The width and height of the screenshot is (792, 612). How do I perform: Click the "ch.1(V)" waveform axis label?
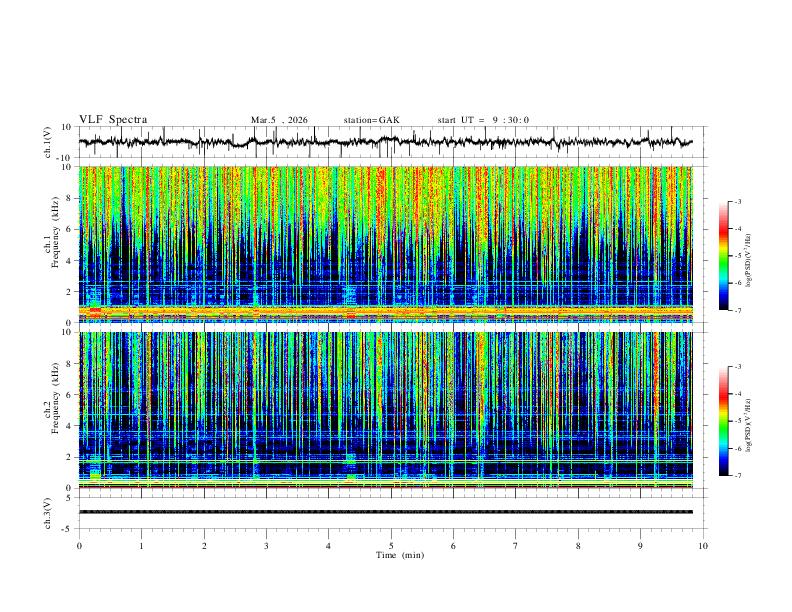pyautogui.click(x=48, y=142)
